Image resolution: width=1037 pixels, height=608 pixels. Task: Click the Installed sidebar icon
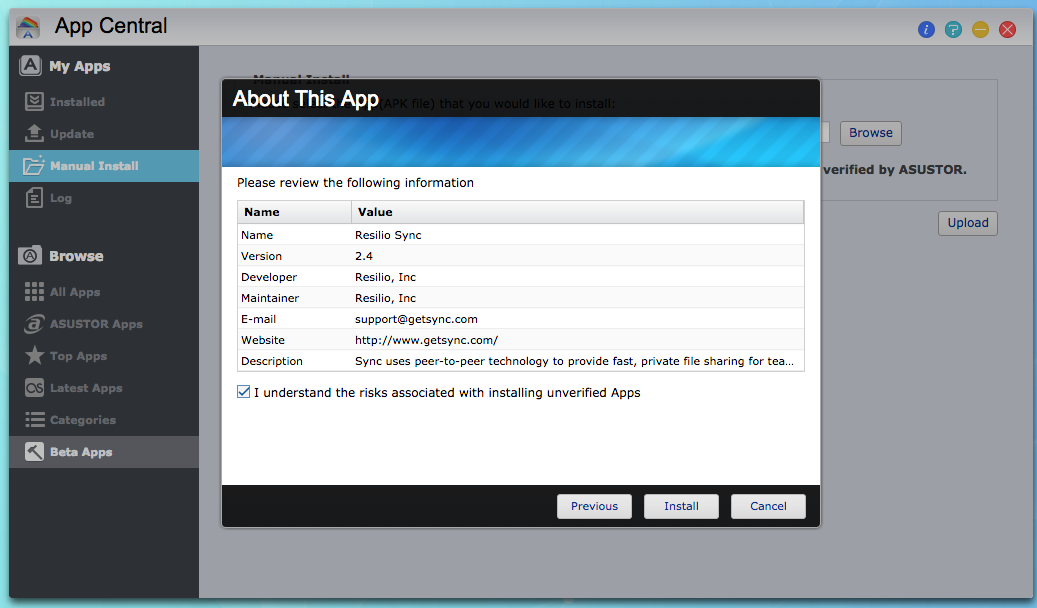tap(34, 101)
